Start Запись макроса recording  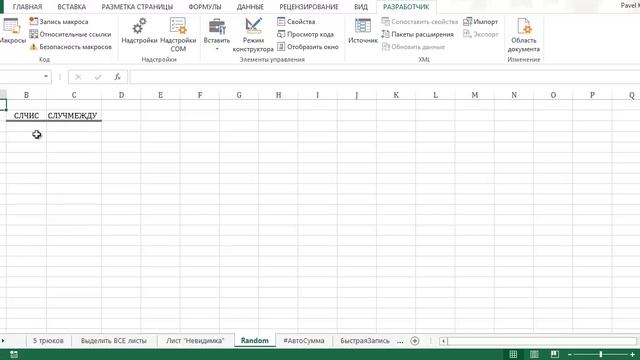[59, 22]
